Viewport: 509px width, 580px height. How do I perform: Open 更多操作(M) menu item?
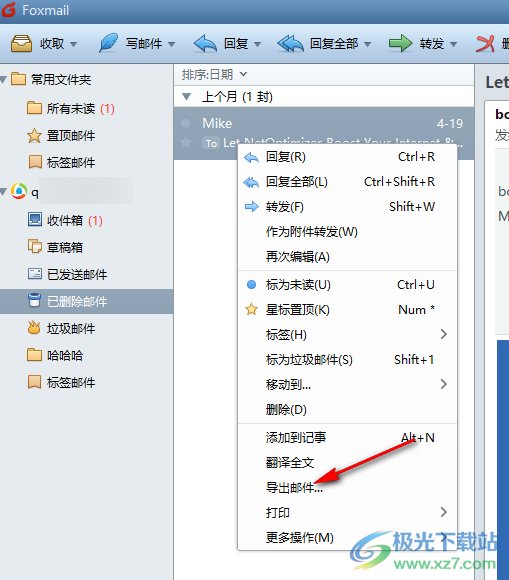348,537
